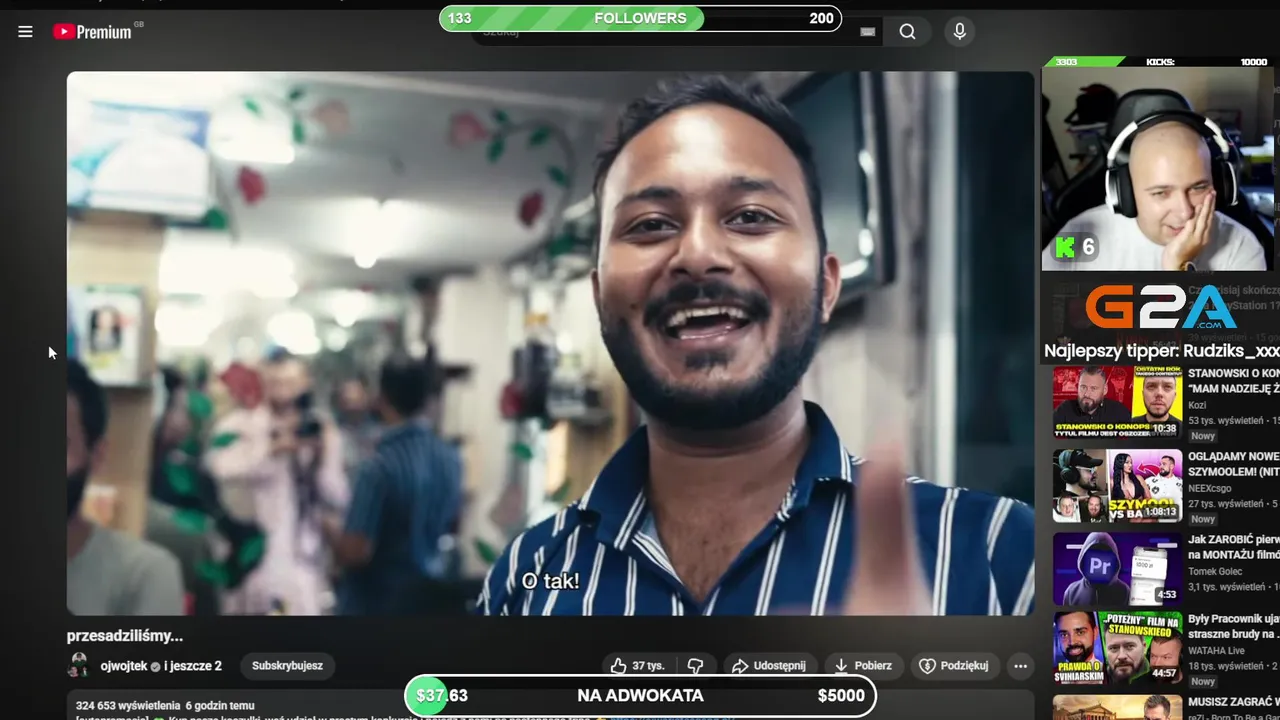The image size is (1280, 720).
Task: Click the Subskrybujesz subscription button
Action: tap(287, 666)
